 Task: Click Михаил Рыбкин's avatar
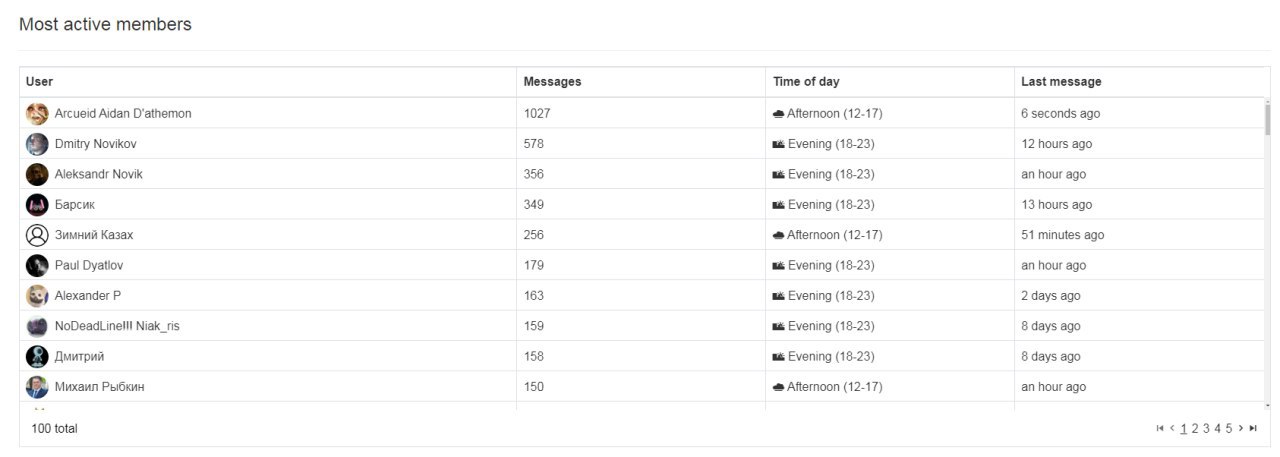[x=37, y=387]
